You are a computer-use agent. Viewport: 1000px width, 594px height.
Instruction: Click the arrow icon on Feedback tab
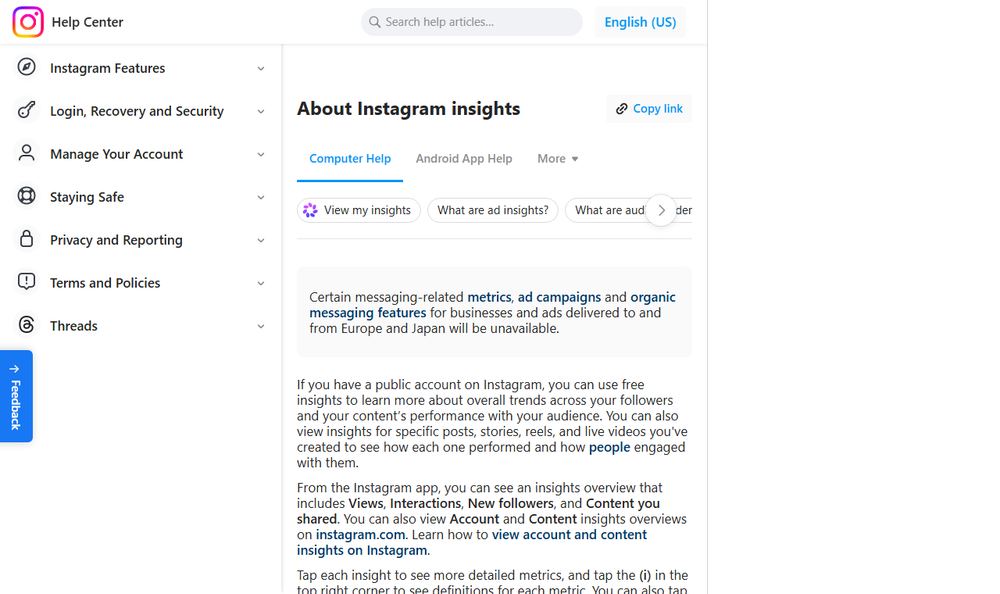(x=15, y=369)
